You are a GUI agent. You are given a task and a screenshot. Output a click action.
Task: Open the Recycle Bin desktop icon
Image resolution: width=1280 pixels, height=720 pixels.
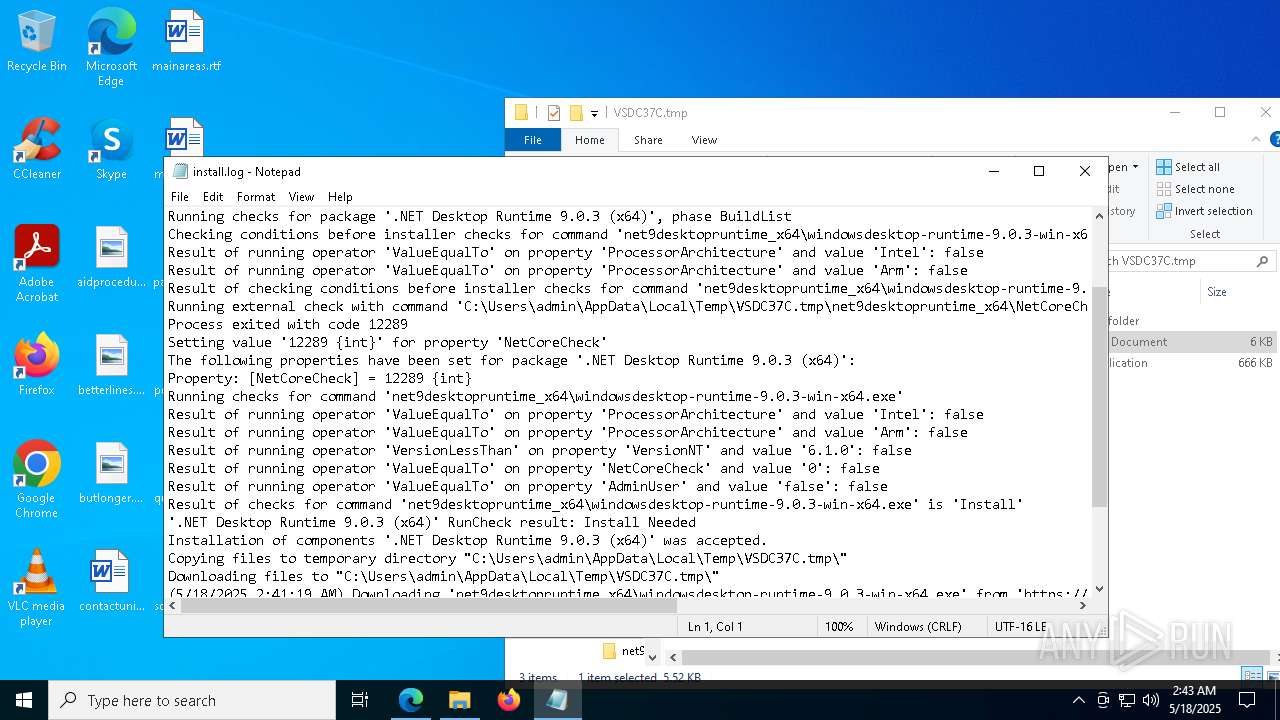[x=37, y=42]
